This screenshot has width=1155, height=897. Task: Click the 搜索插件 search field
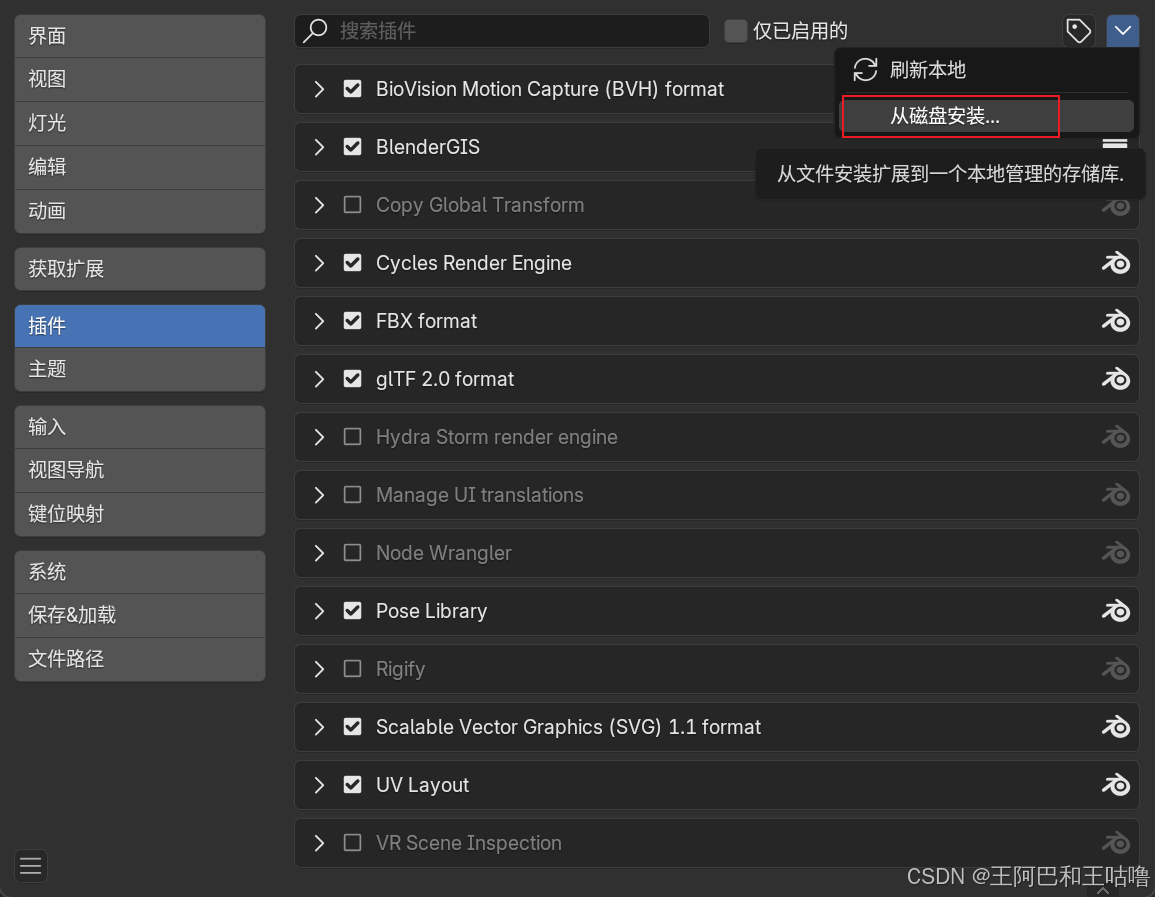502,31
